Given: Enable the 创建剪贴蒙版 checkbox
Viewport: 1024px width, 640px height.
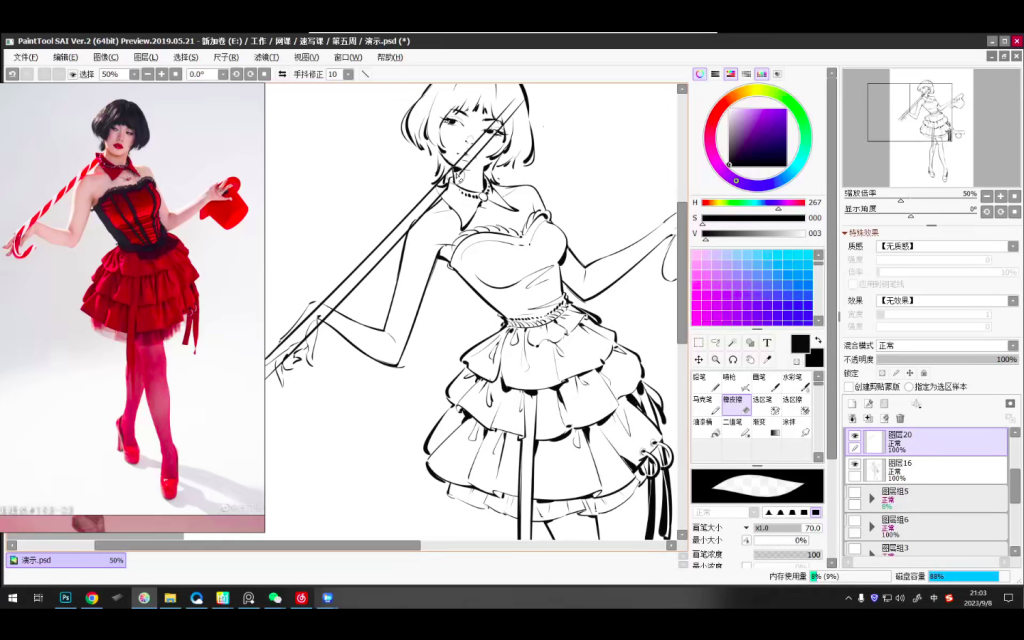Looking at the screenshot, I should (x=850, y=387).
